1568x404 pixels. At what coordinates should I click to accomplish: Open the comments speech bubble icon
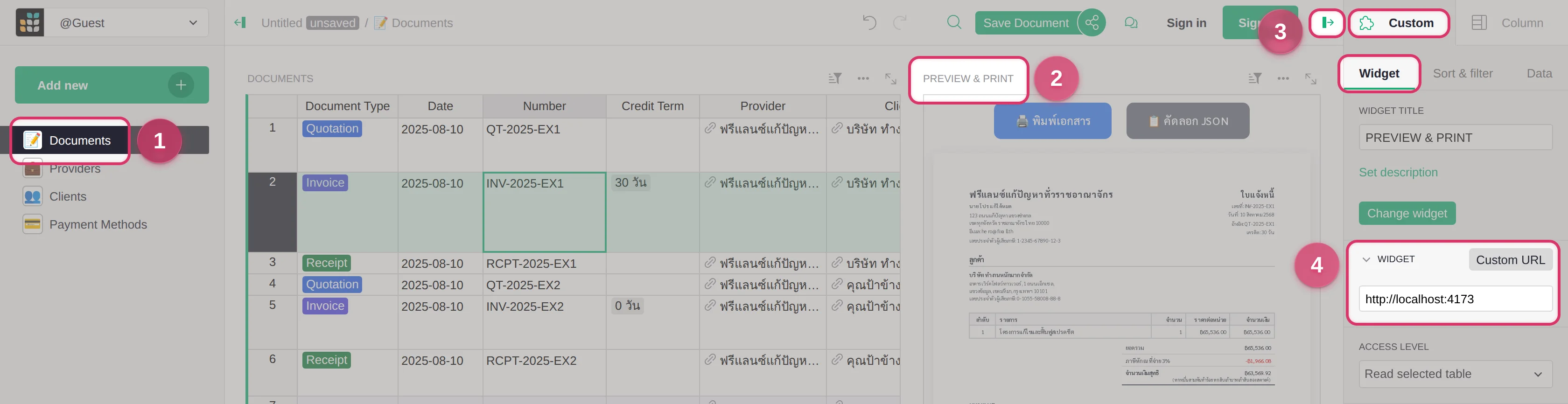point(1131,23)
